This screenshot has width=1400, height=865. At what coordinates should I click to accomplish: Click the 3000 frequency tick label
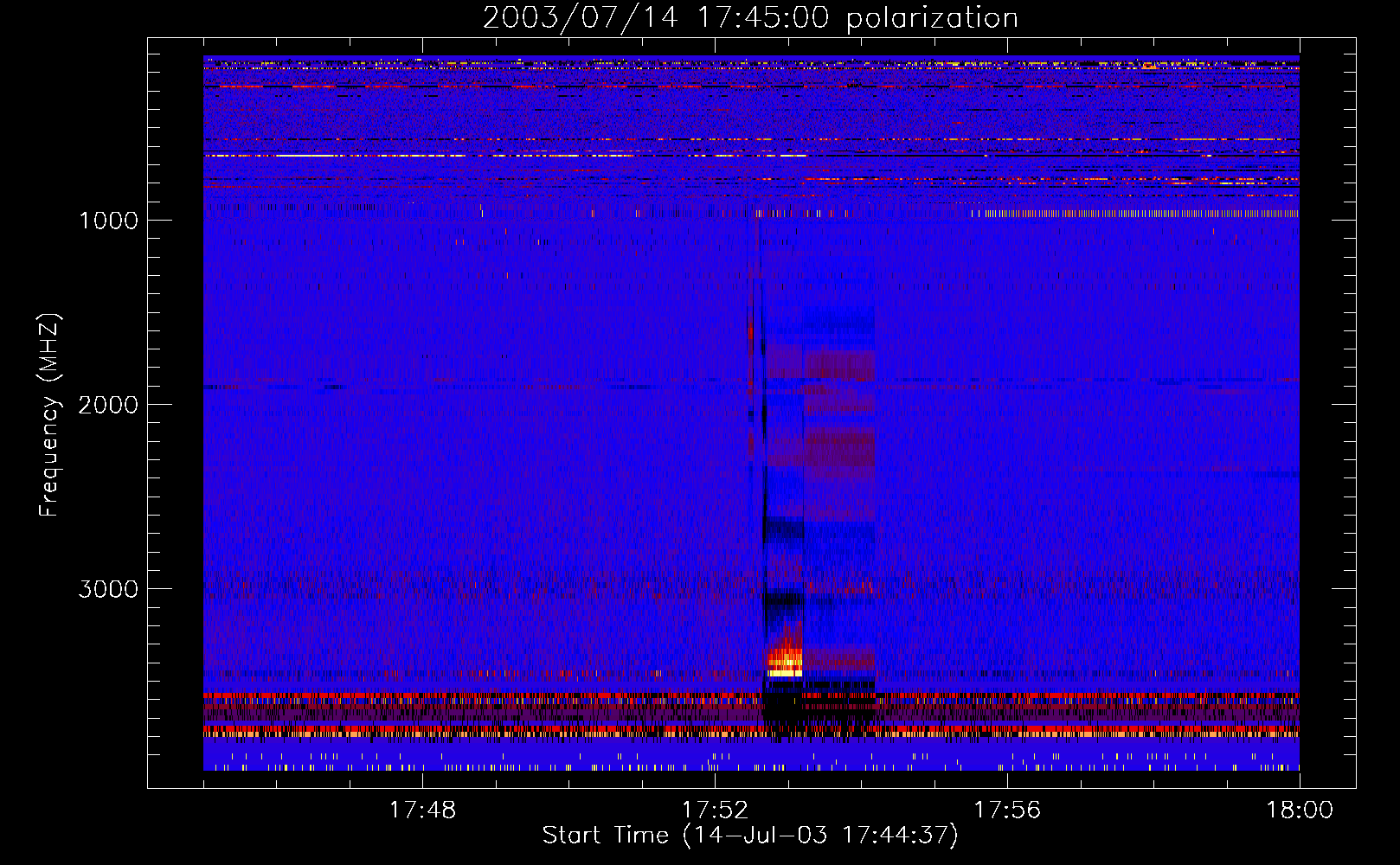(x=108, y=589)
